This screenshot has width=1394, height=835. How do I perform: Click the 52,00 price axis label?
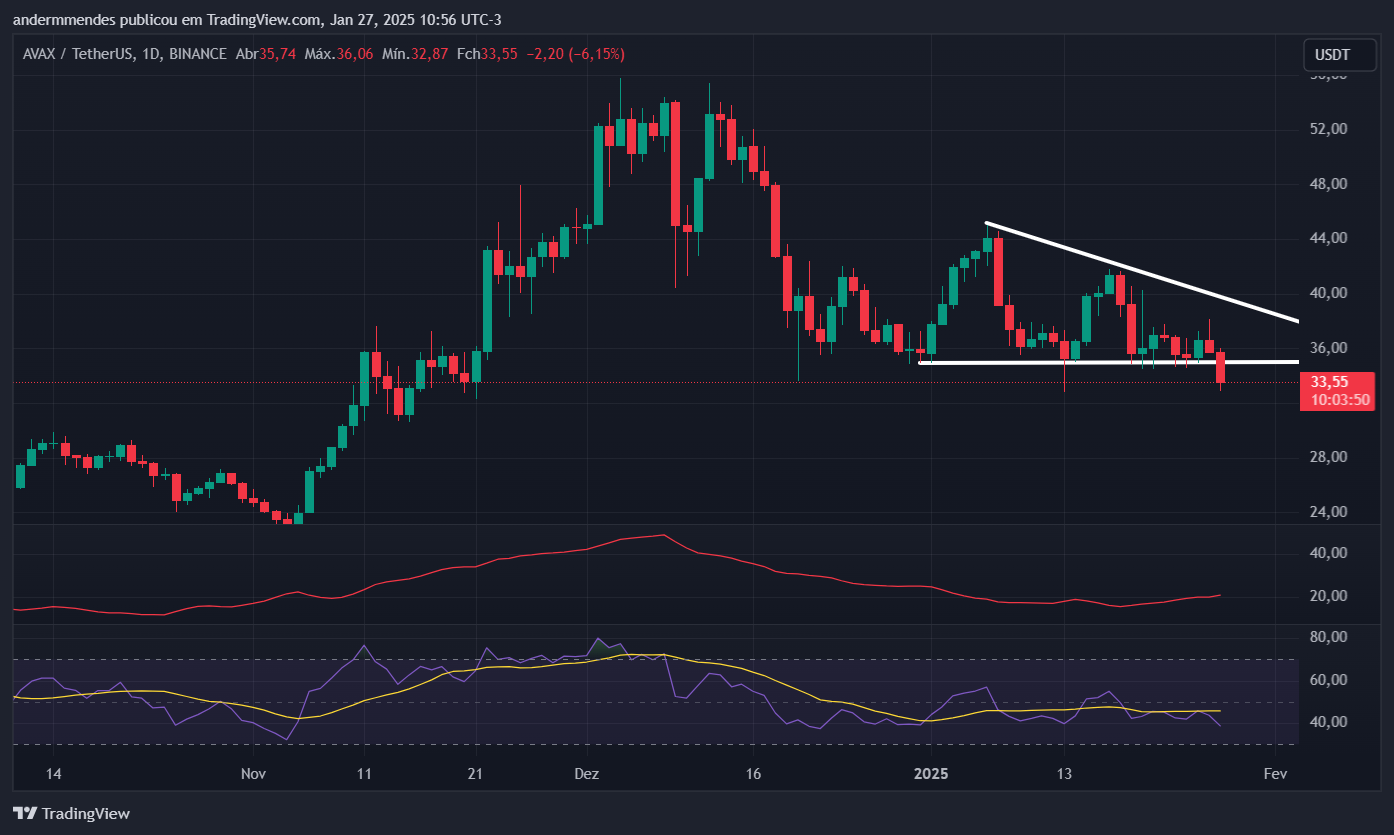[1329, 129]
